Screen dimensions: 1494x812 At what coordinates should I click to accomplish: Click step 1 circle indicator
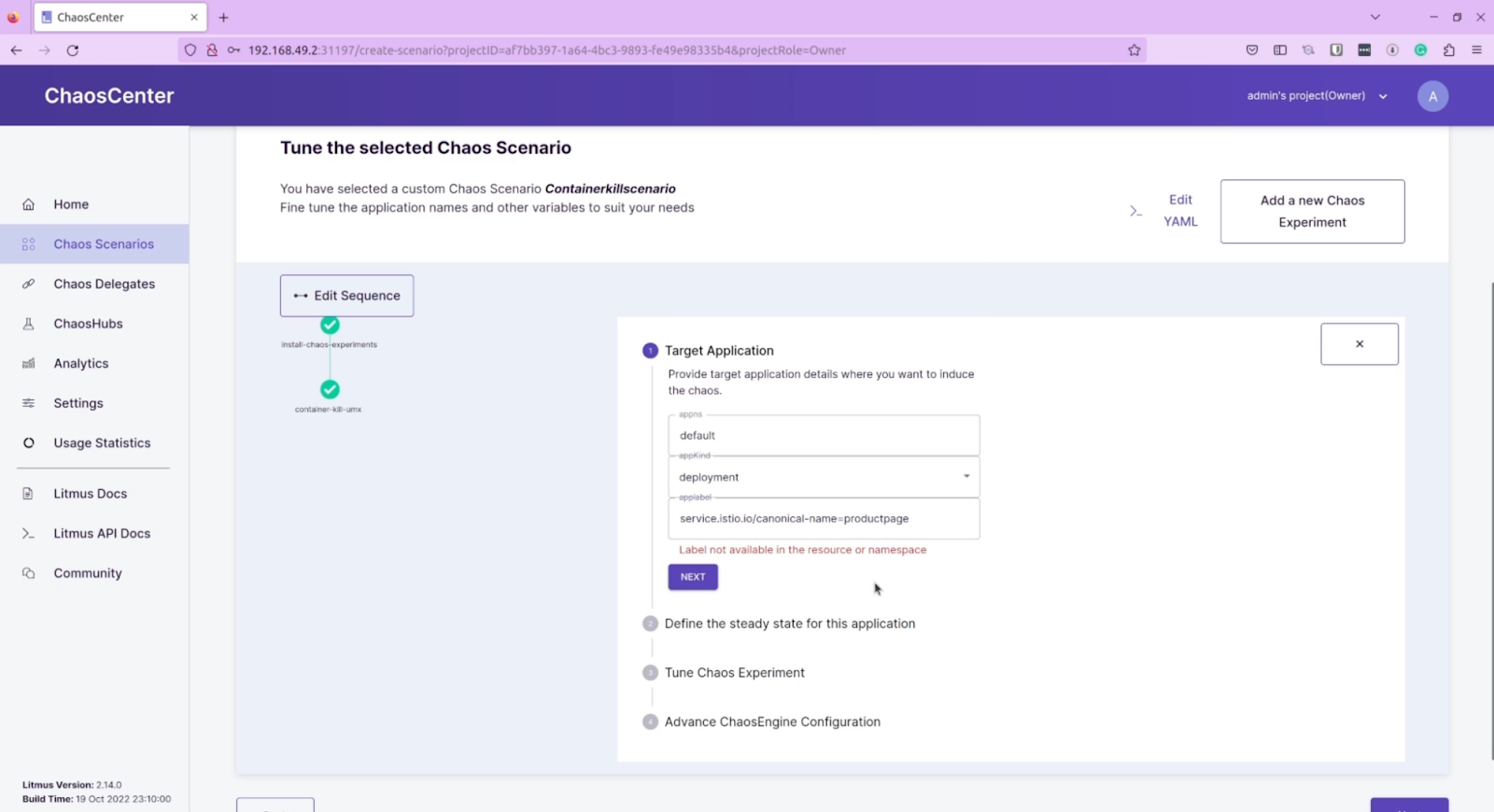click(651, 351)
